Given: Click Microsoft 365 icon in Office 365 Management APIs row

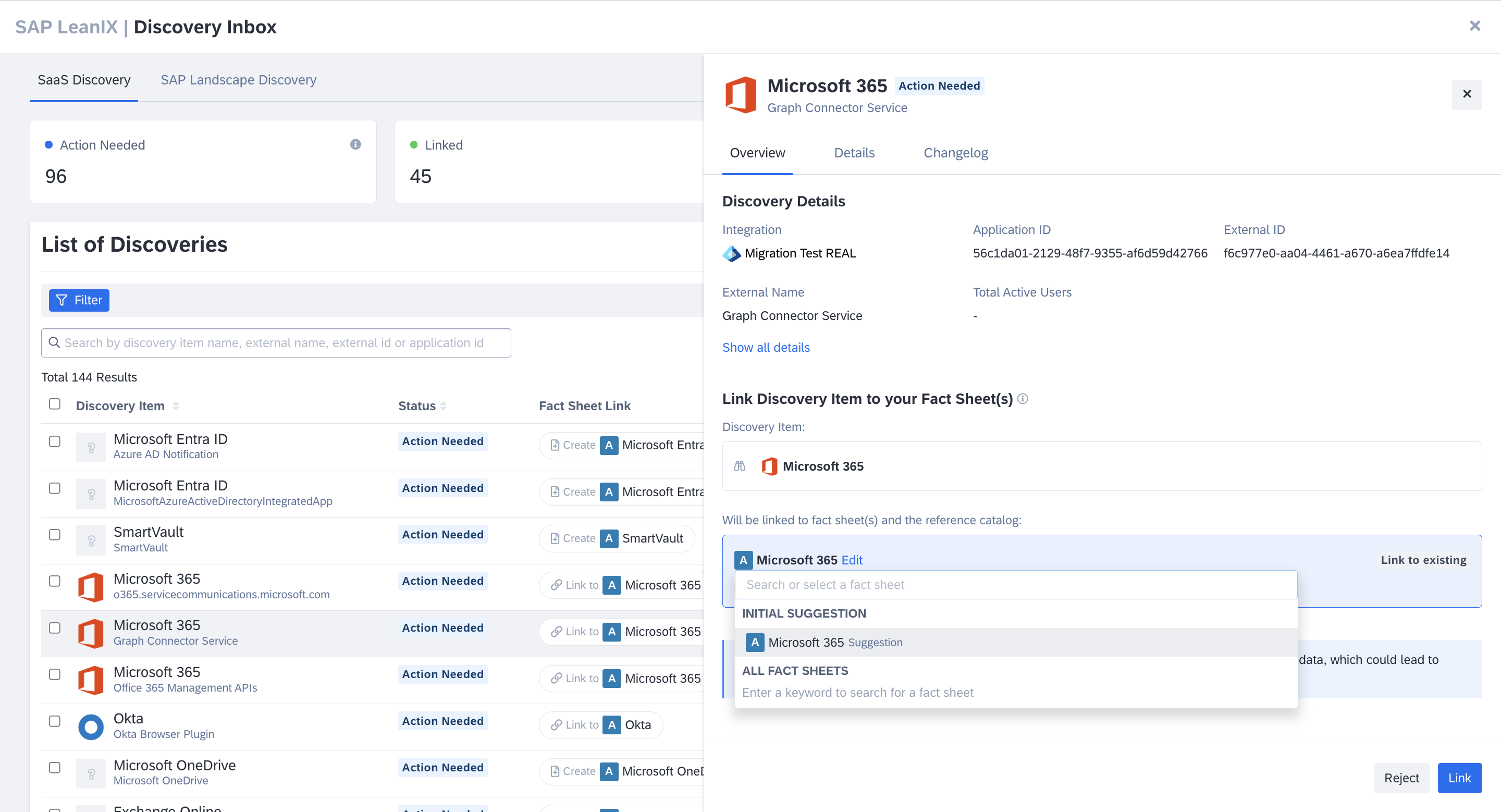Looking at the screenshot, I should point(91,680).
